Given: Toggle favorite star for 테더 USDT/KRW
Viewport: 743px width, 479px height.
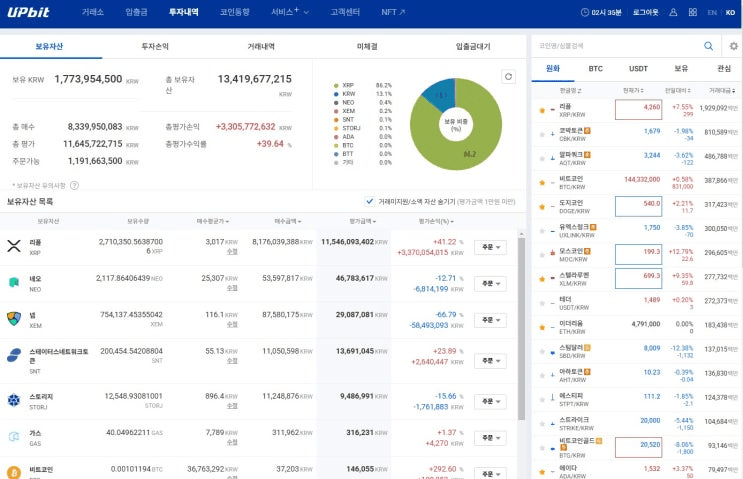Looking at the screenshot, I should click(x=542, y=303).
